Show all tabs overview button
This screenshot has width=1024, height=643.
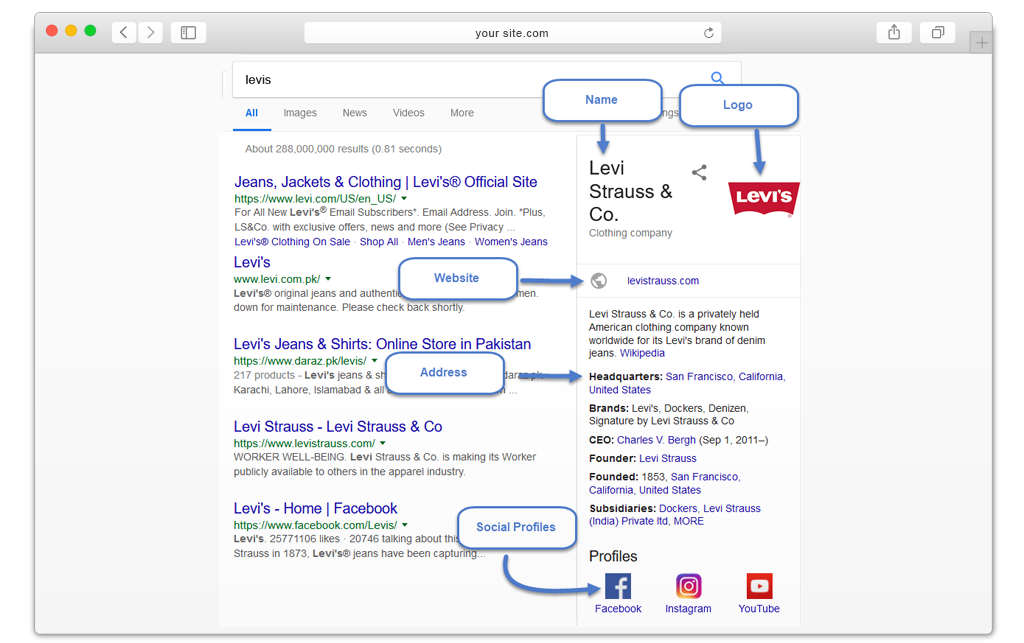[938, 32]
